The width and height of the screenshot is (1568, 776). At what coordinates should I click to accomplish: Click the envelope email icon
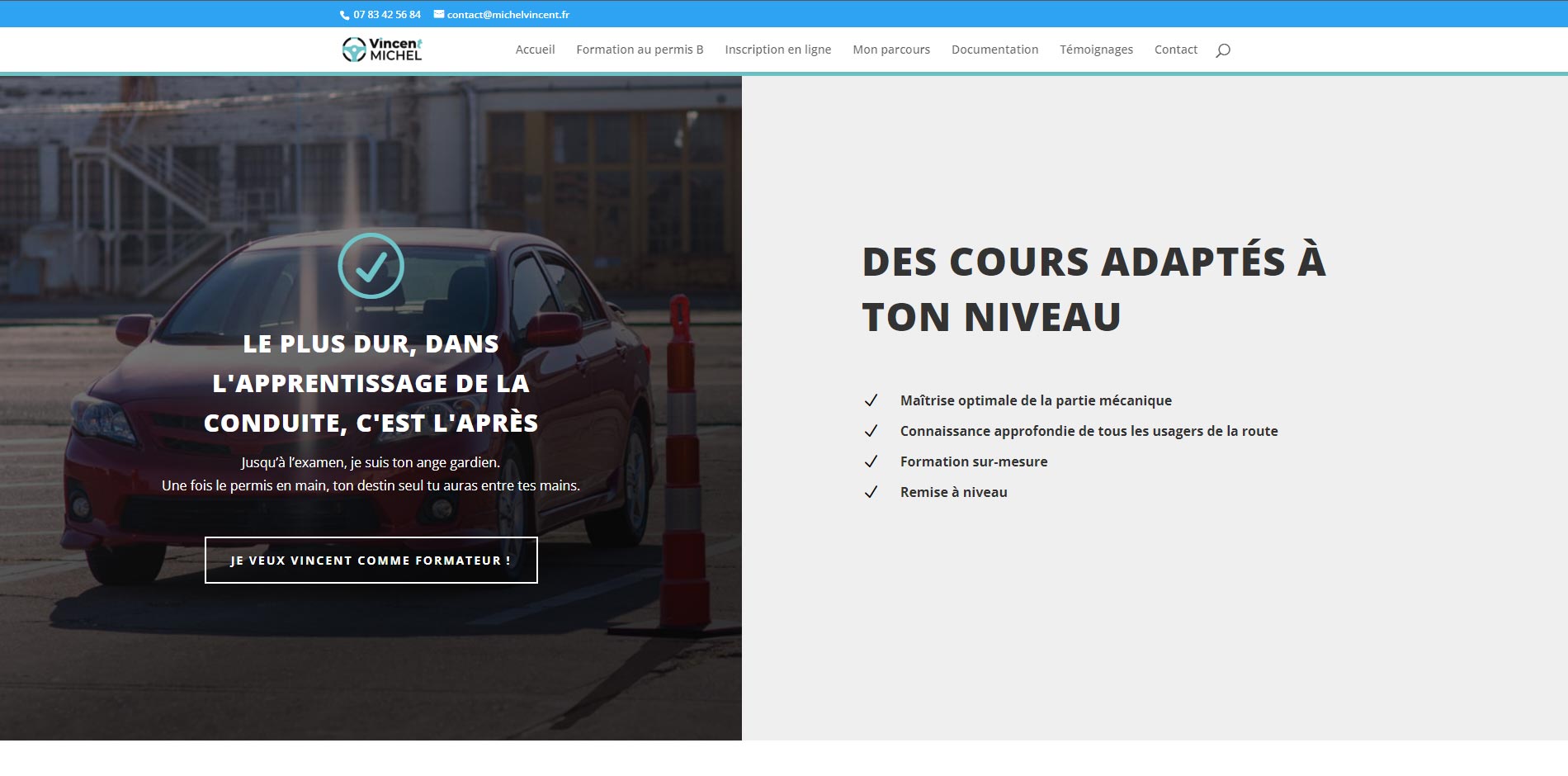tap(439, 14)
